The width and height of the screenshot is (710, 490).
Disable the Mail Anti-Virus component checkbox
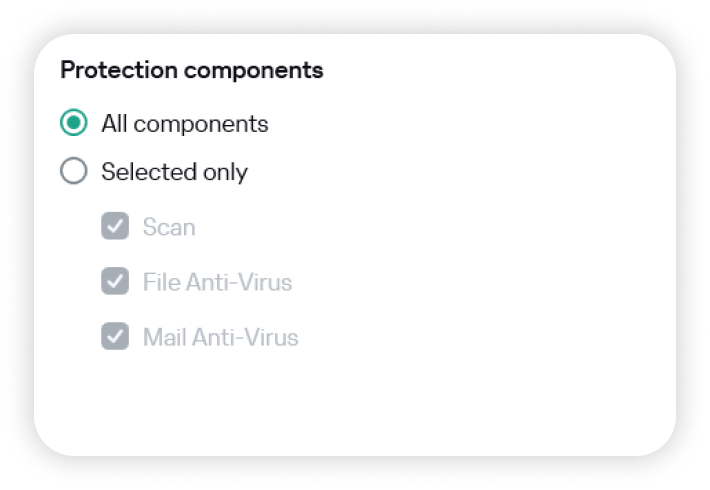pos(115,337)
